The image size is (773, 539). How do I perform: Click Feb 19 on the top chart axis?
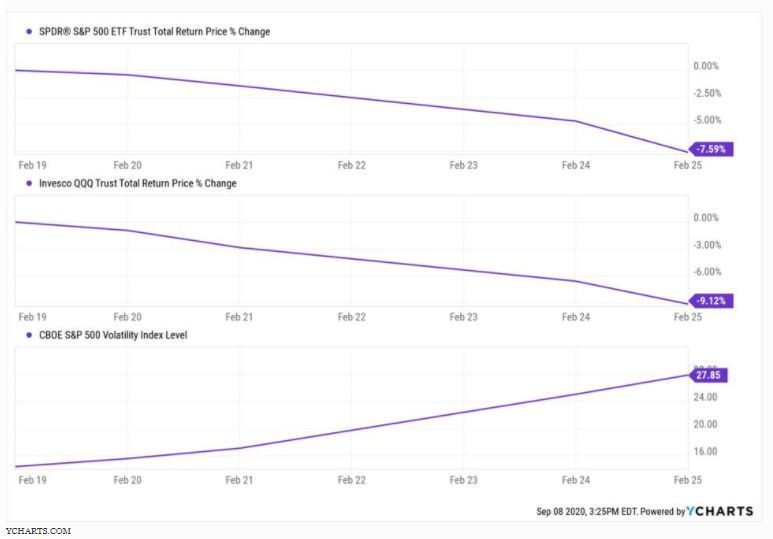pyautogui.click(x=33, y=165)
